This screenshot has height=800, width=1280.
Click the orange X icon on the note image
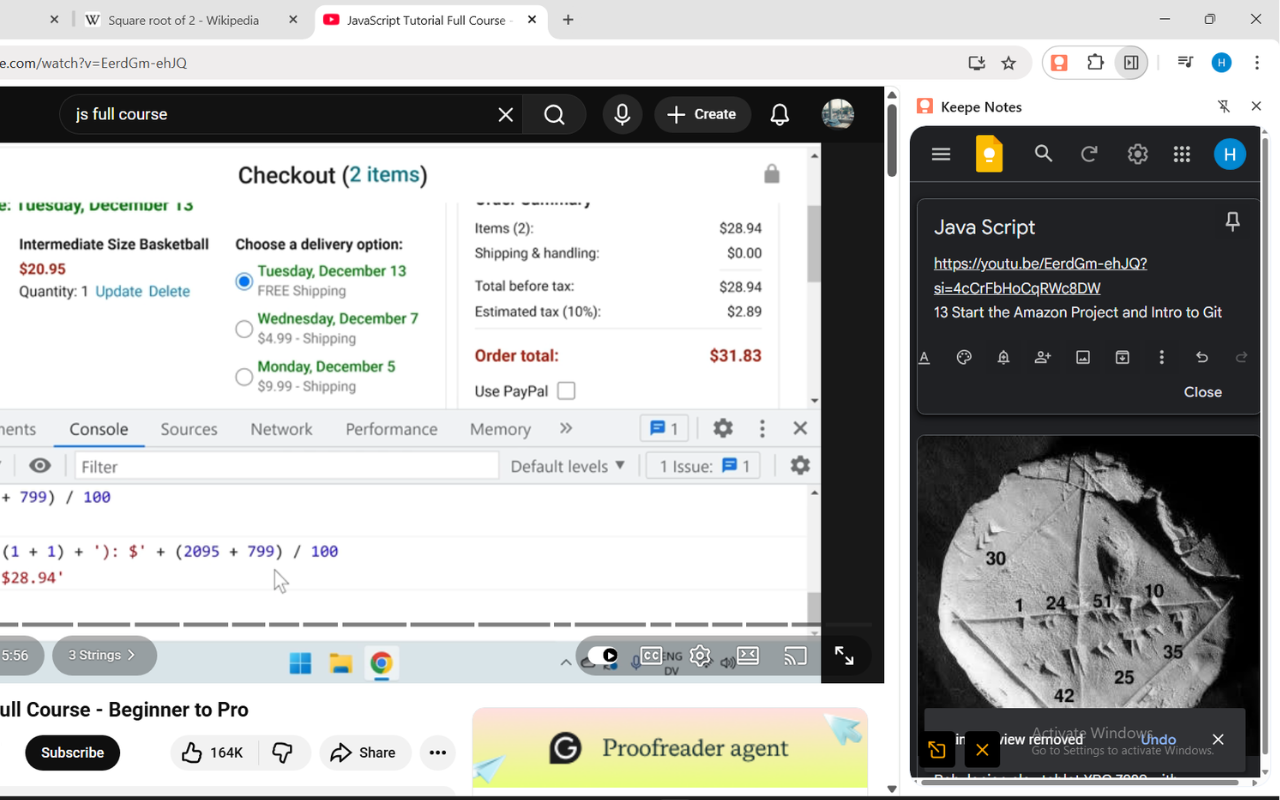click(982, 750)
